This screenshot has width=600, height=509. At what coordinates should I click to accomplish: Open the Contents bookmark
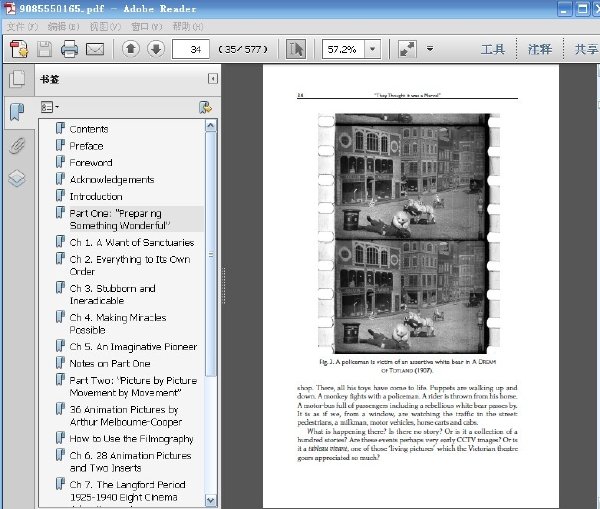(x=89, y=129)
